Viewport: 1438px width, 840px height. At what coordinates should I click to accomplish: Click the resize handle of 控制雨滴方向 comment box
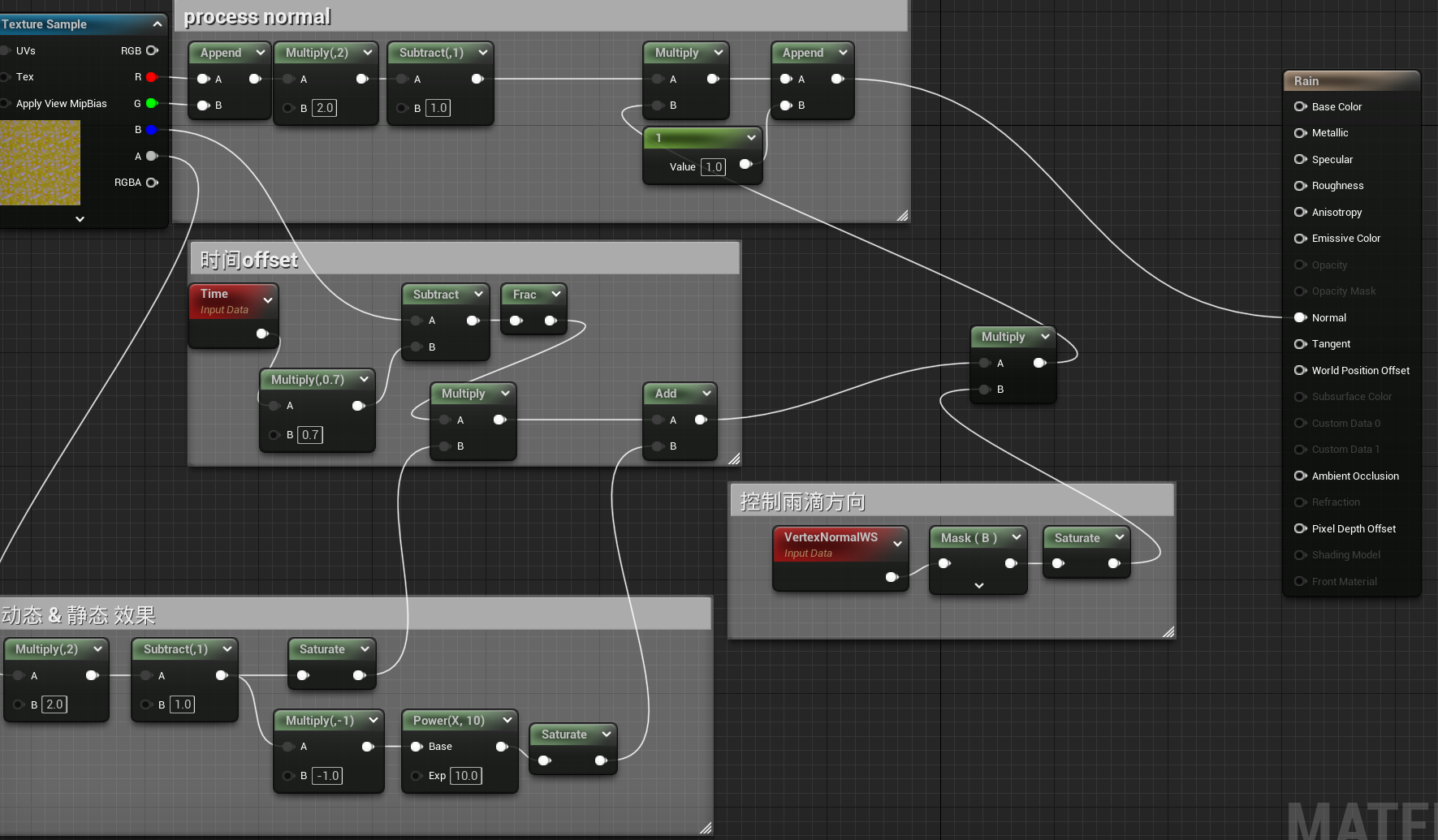pos(1168,632)
